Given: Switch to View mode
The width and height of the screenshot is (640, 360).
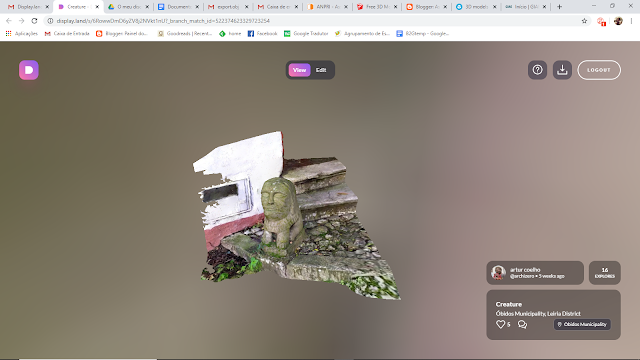Looking at the screenshot, I should click(299, 70).
